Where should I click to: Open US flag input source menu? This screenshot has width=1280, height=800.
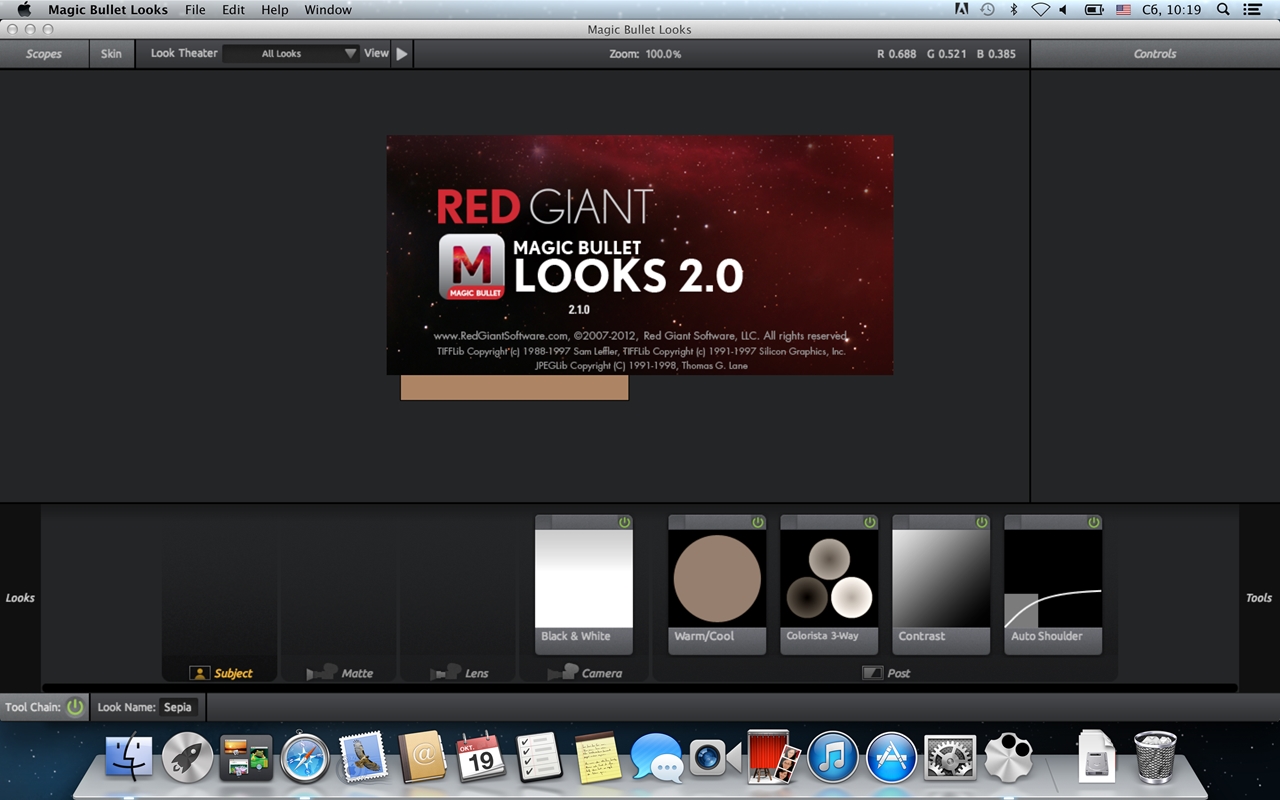(x=1123, y=10)
